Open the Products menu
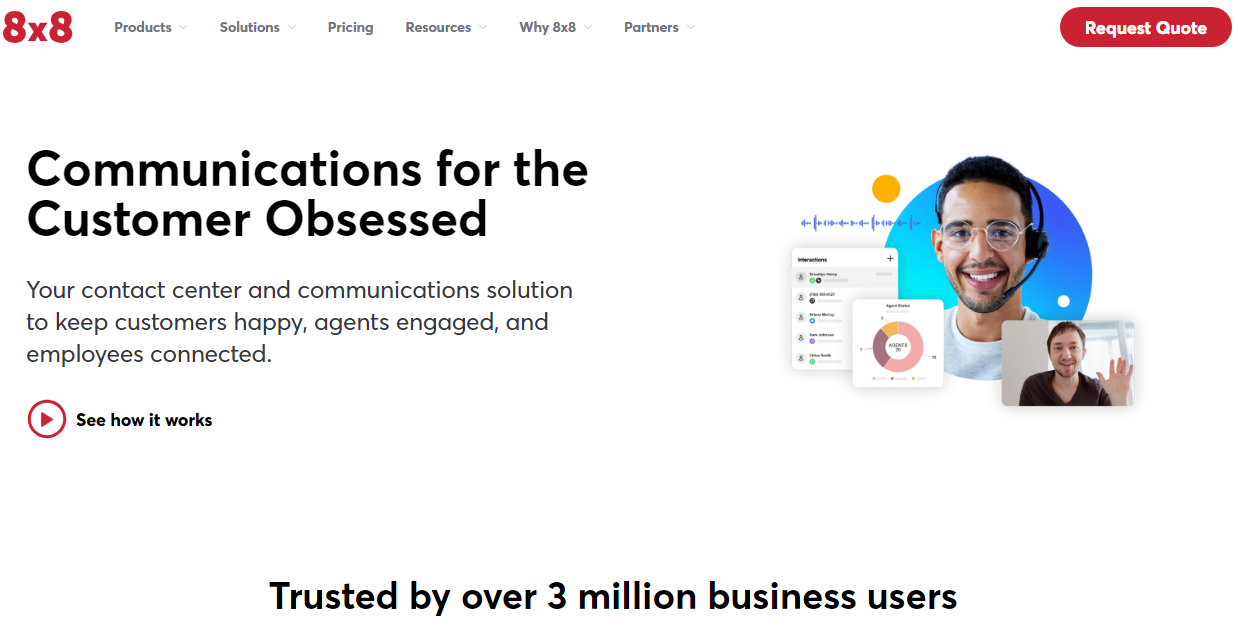The width and height of the screenshot is (1238, 632). click(143, 27)
